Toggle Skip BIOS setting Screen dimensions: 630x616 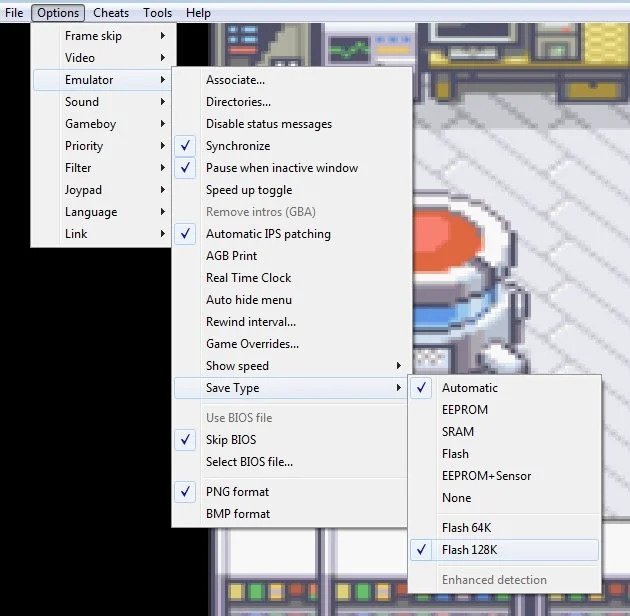[x=231, y=440]
